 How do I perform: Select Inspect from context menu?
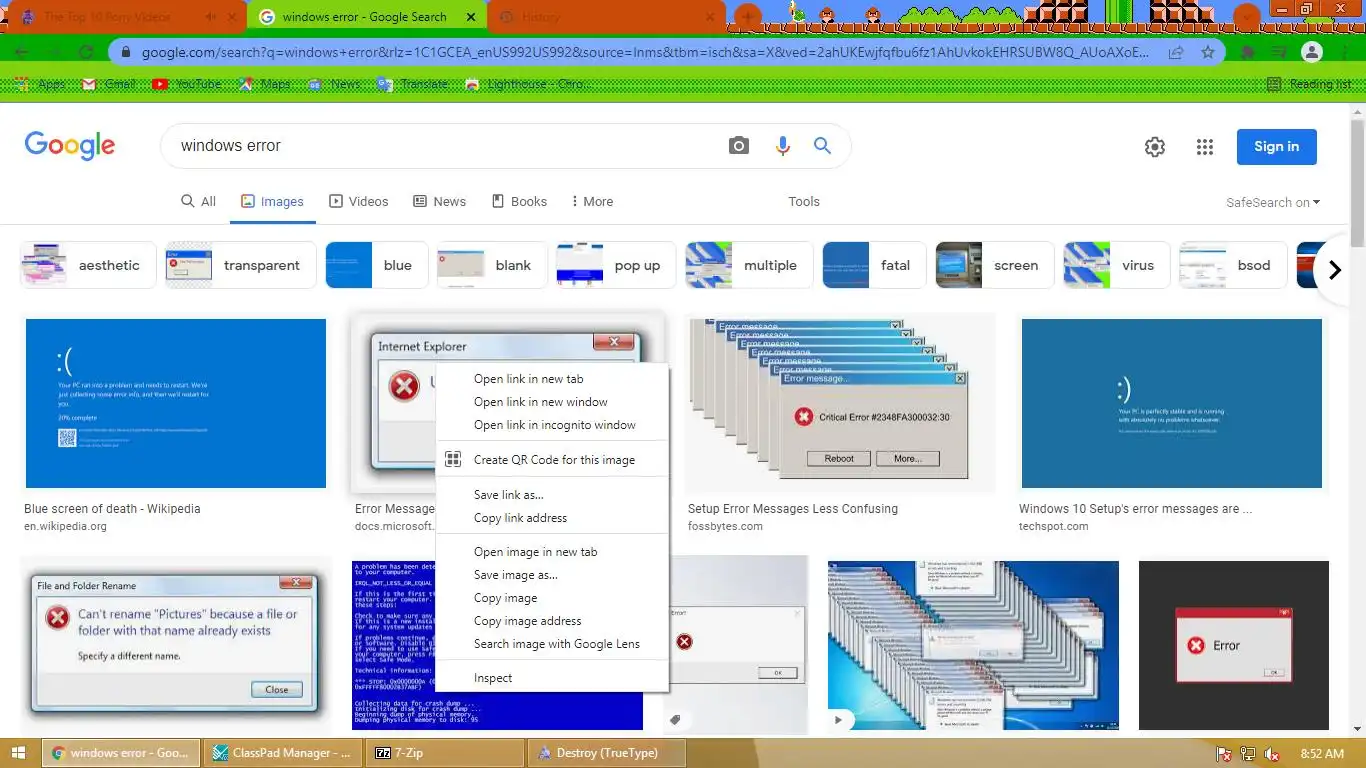tap(552, 678)
